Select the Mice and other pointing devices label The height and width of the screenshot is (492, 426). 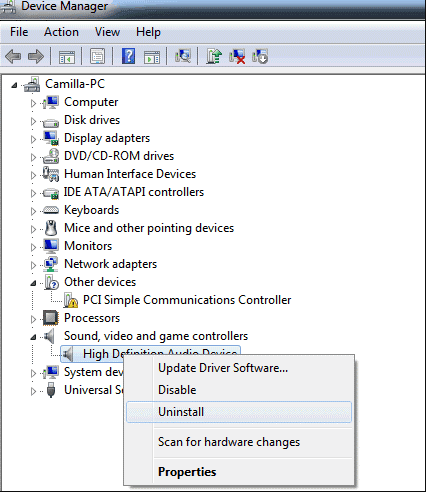point(149,228)
